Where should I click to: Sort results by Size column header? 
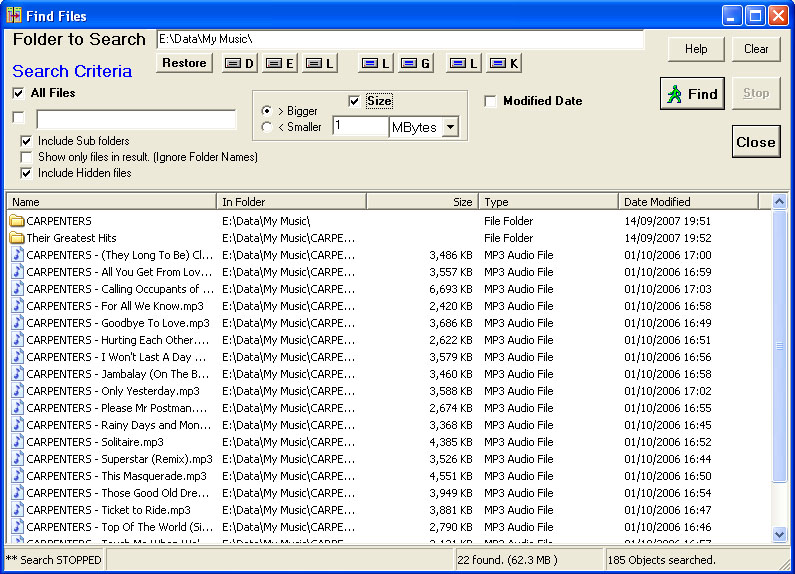tap(422, 202)
